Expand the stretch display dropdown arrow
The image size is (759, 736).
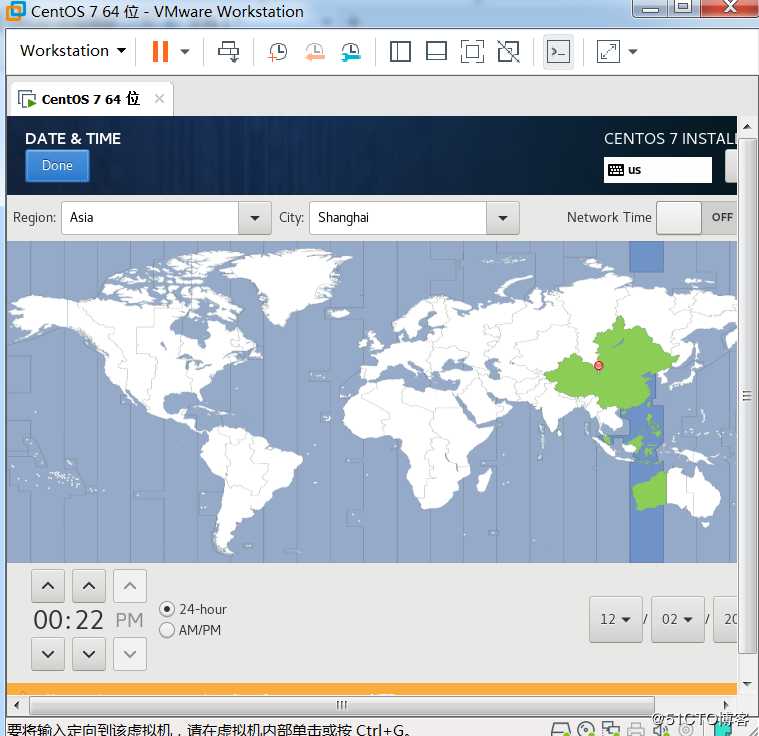(x=633, y=51)
